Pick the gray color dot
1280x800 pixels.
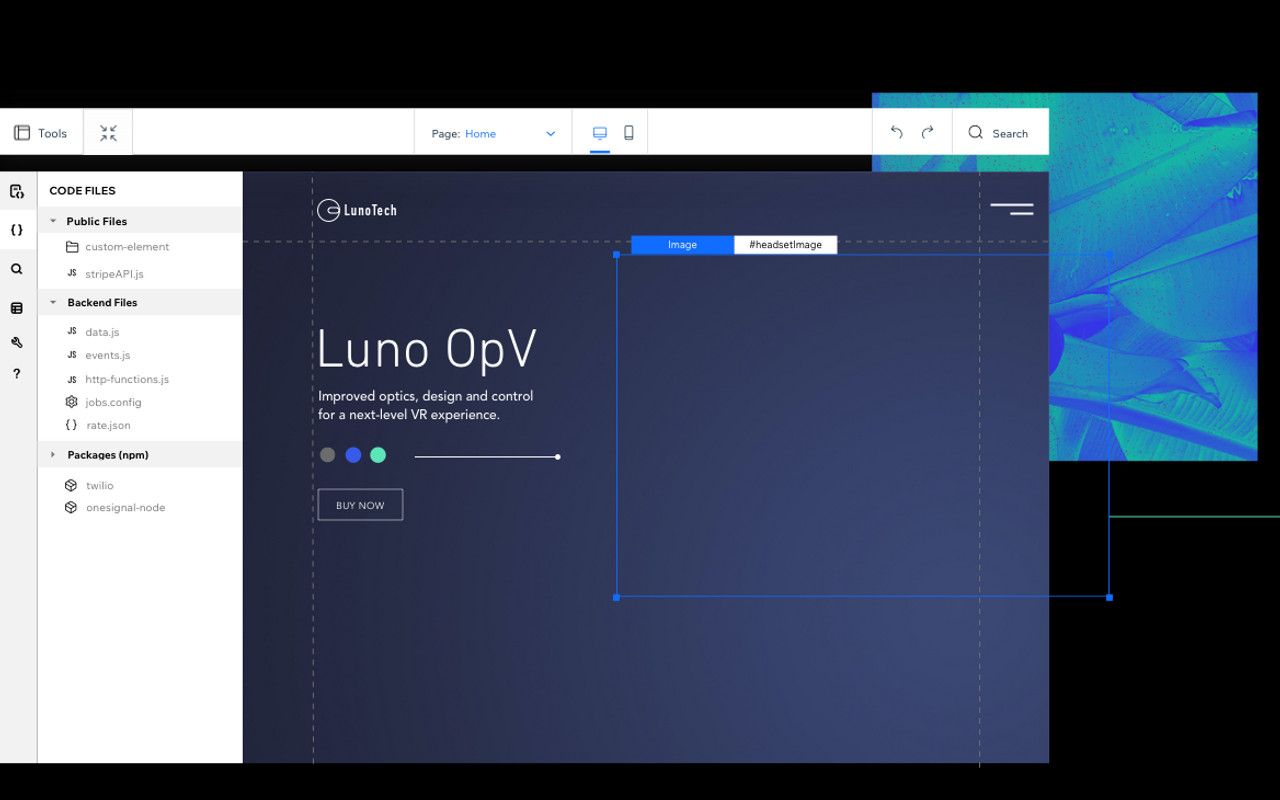[x=327, y=455]
